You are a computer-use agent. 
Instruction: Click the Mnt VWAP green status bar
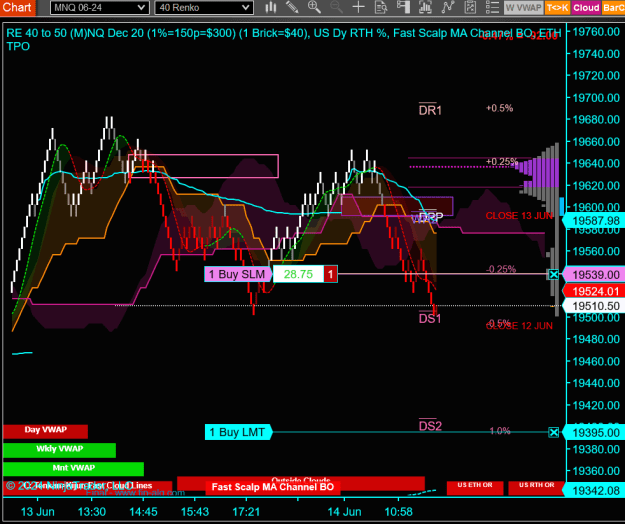tap(73, 469)
